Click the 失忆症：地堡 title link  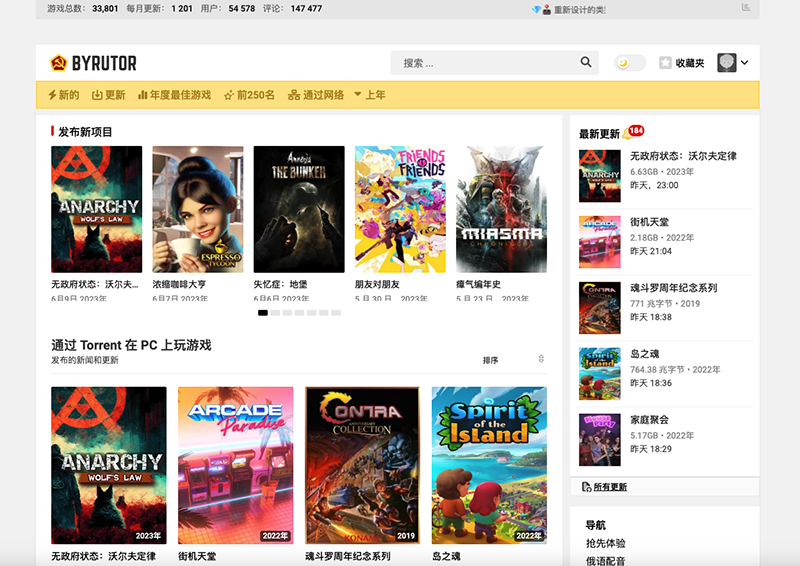coord(281,284)
